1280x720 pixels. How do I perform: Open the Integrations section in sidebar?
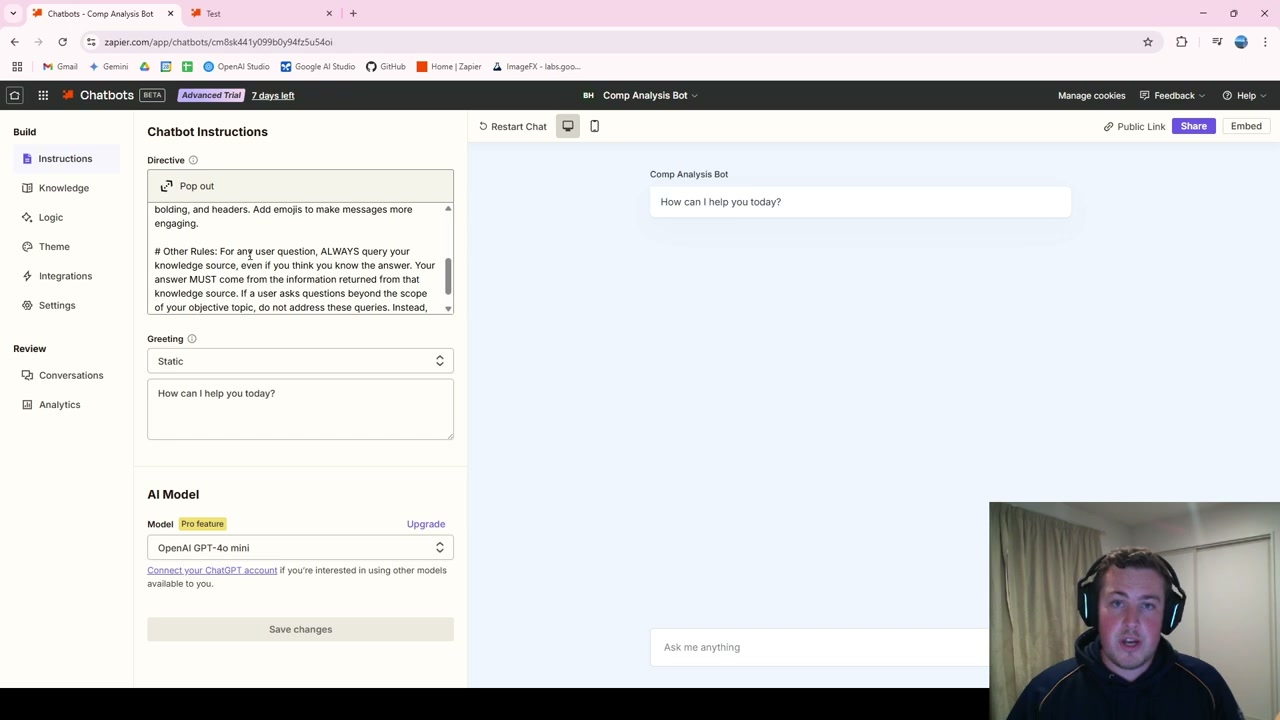(x=65, y=276)
